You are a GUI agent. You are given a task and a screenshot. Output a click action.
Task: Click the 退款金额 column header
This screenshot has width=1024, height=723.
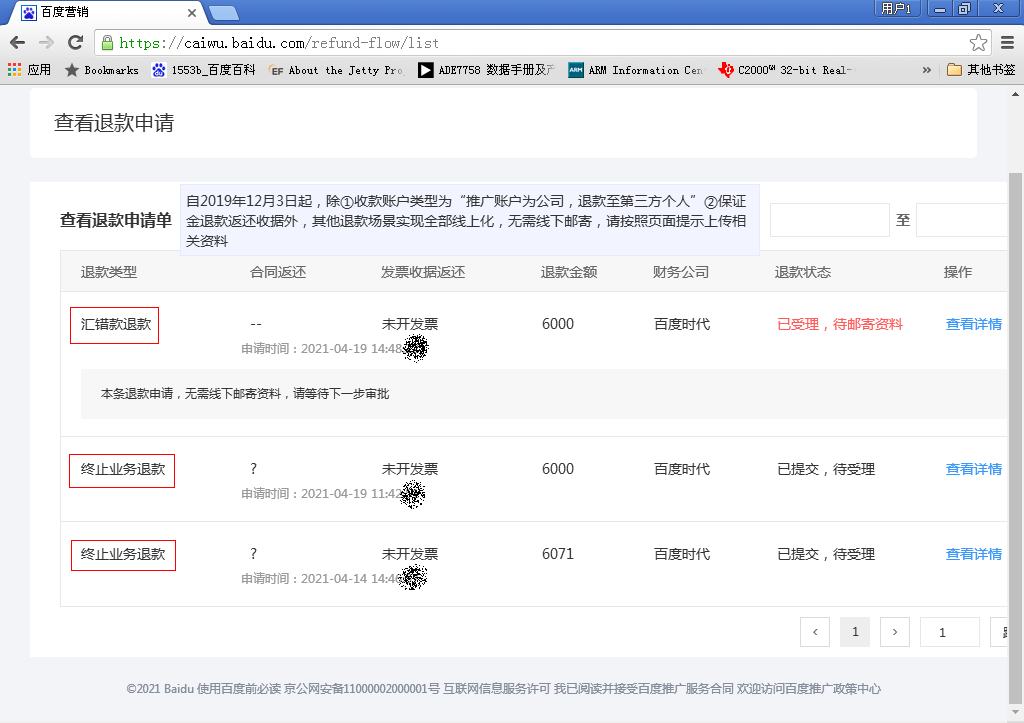tap(569, 272)
